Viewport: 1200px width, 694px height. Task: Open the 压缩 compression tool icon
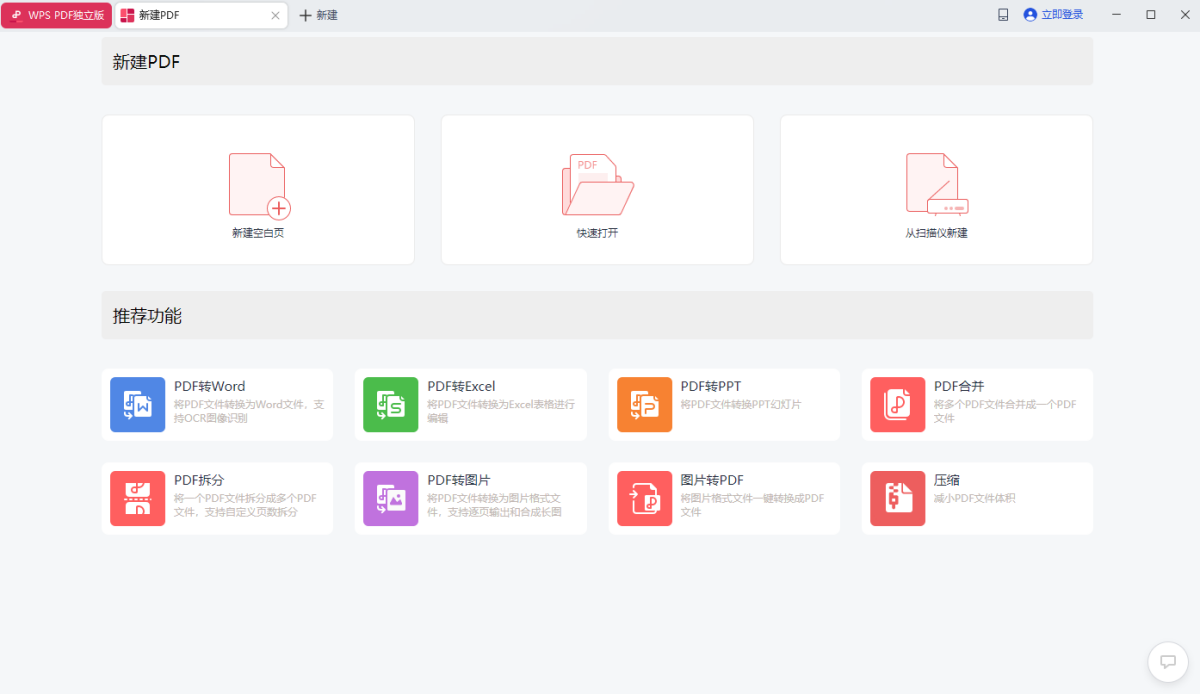pos(897,498)
